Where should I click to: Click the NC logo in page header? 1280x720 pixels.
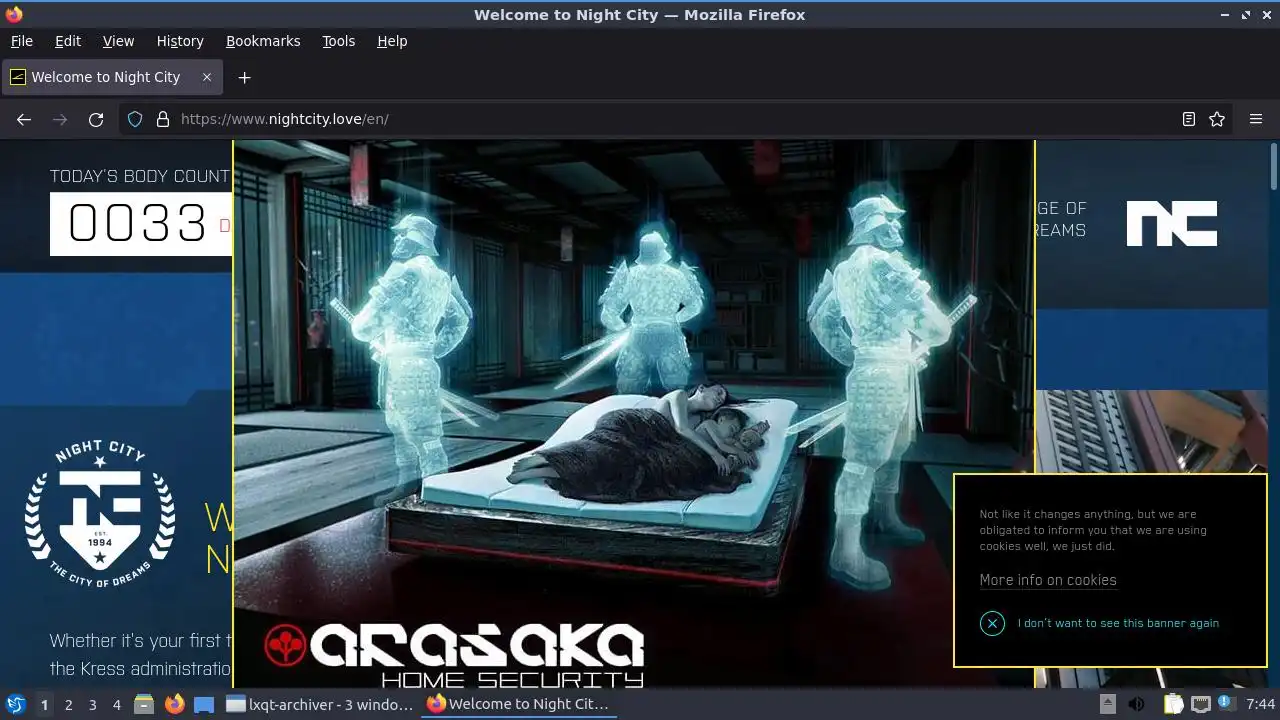click(x=1172, y=223)
